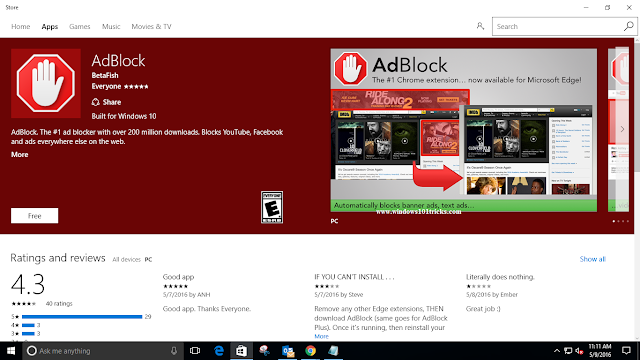Open the Windows Start menu
640x360 pixels.
point(11,351)
